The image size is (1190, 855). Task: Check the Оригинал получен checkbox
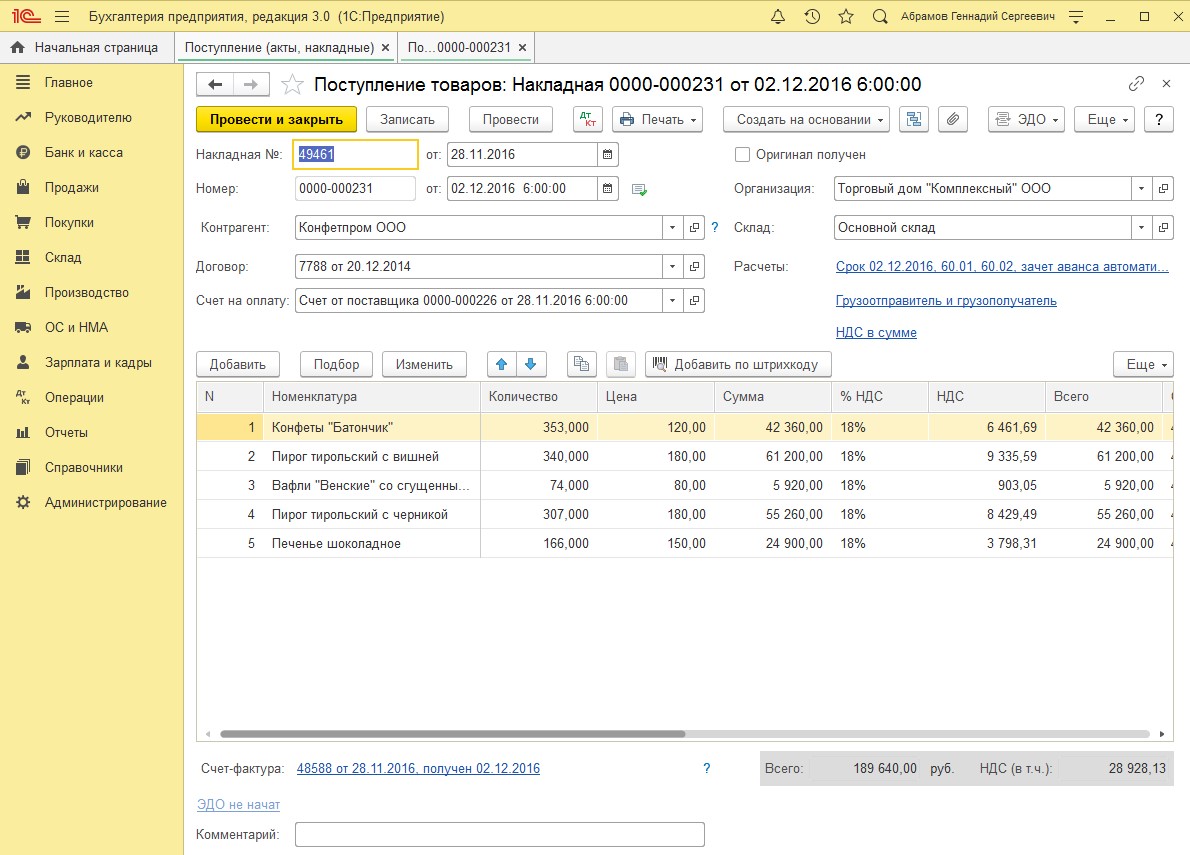pyautogui.click(x=742, y=155)
